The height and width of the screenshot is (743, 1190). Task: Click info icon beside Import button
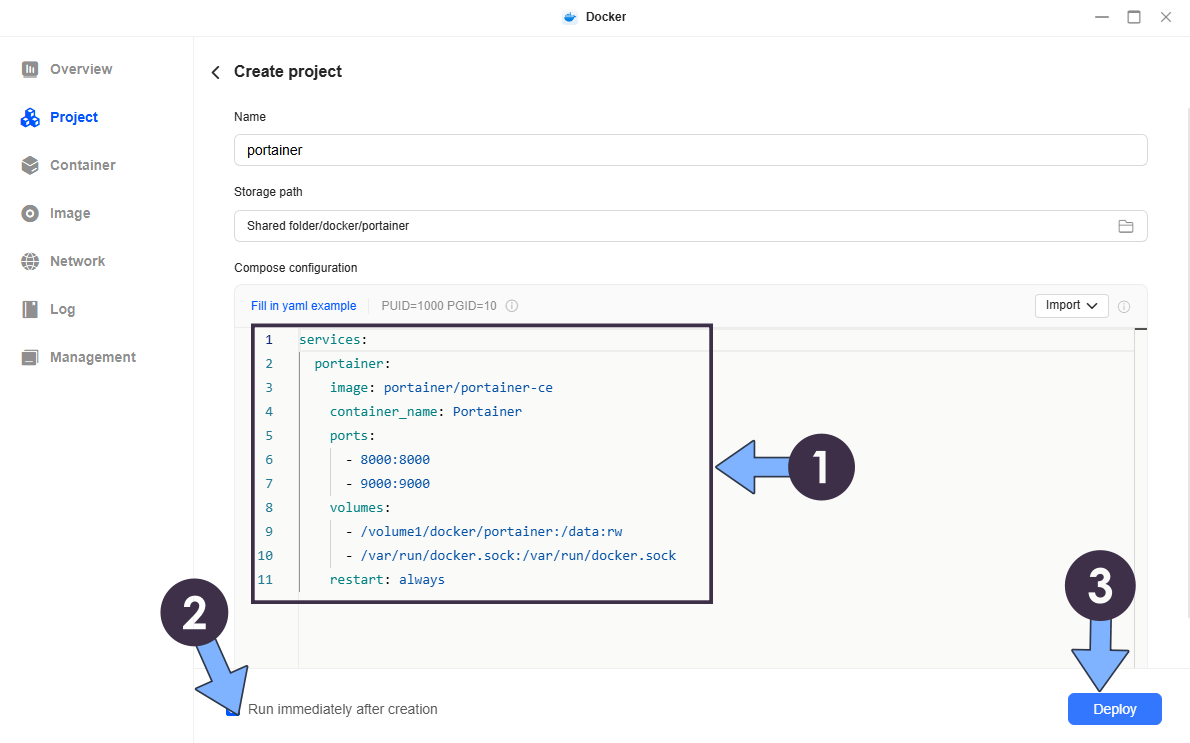[x=1124, y=306]
